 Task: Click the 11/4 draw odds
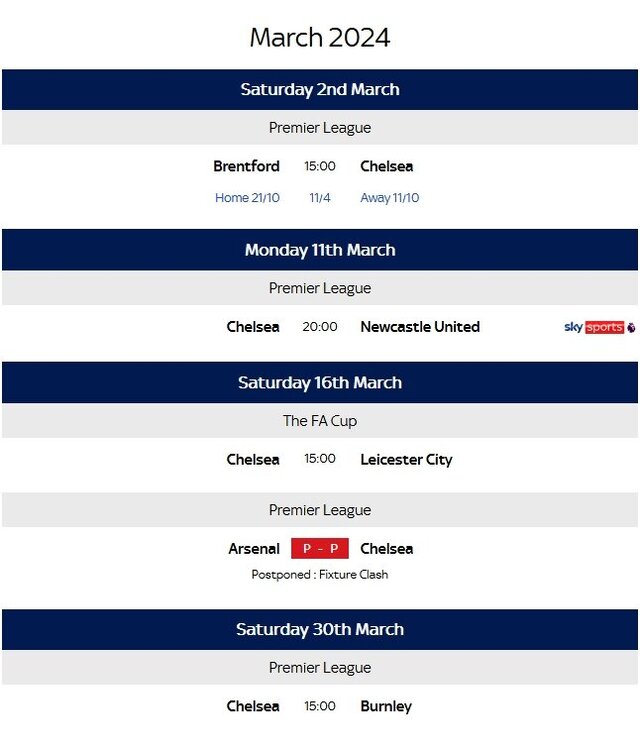click(x=320, y=198)
